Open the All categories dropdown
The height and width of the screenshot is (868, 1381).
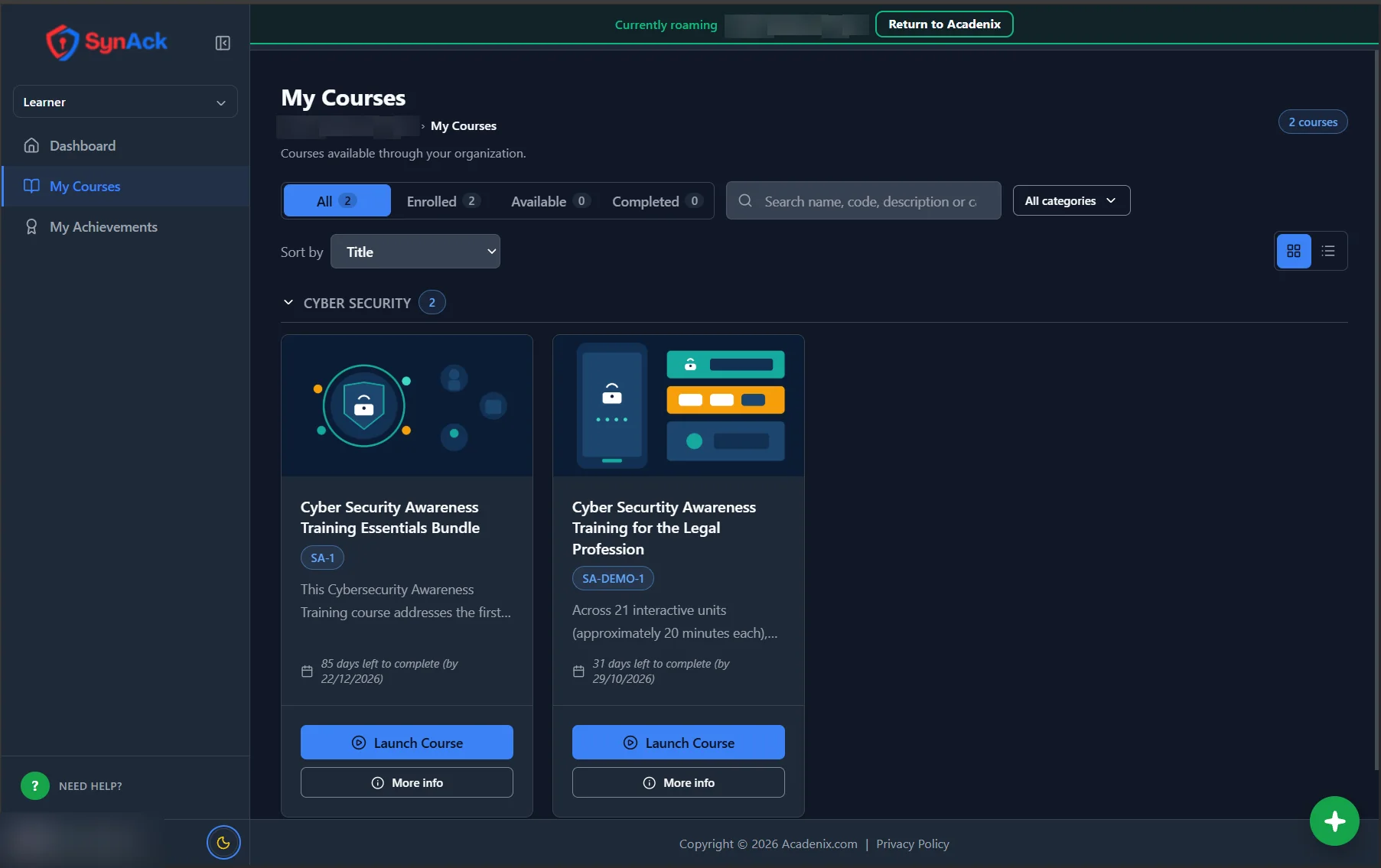pyautogui.click(x=1071, y=200)
